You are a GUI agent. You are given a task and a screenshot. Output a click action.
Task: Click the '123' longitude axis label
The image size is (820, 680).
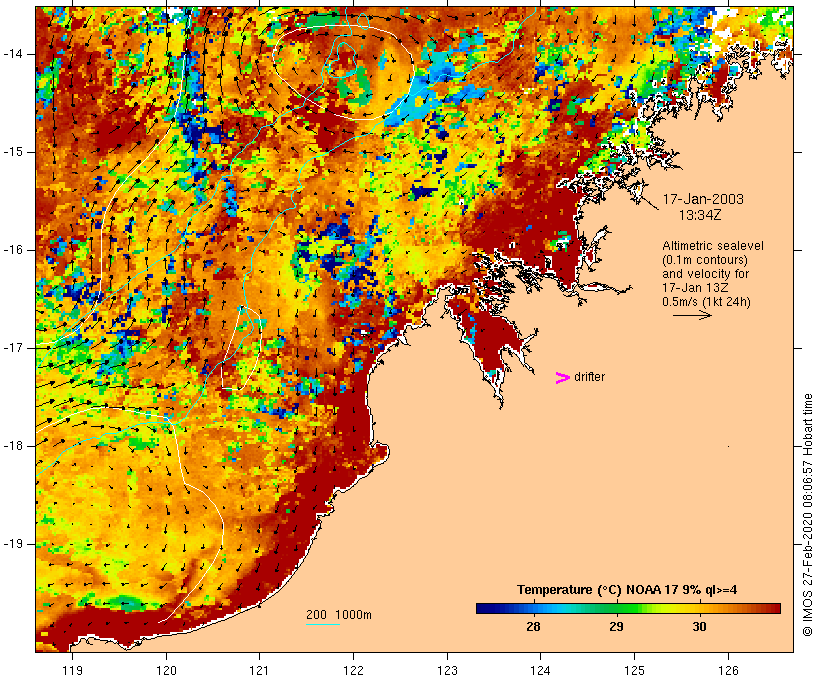pos(447,670)
